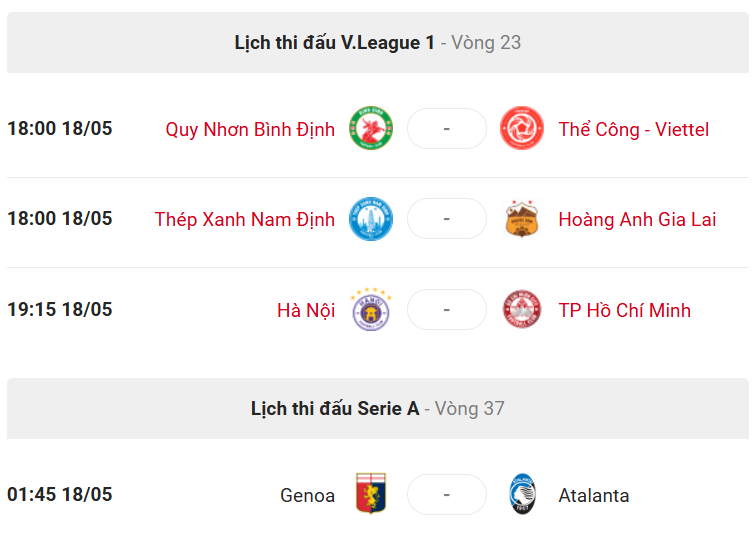Image resolution: width=752 pixels, height=552 pixels.
Task: Select the Lịch thi đấu V.League 1 header
Action: (x=377, y=43)
